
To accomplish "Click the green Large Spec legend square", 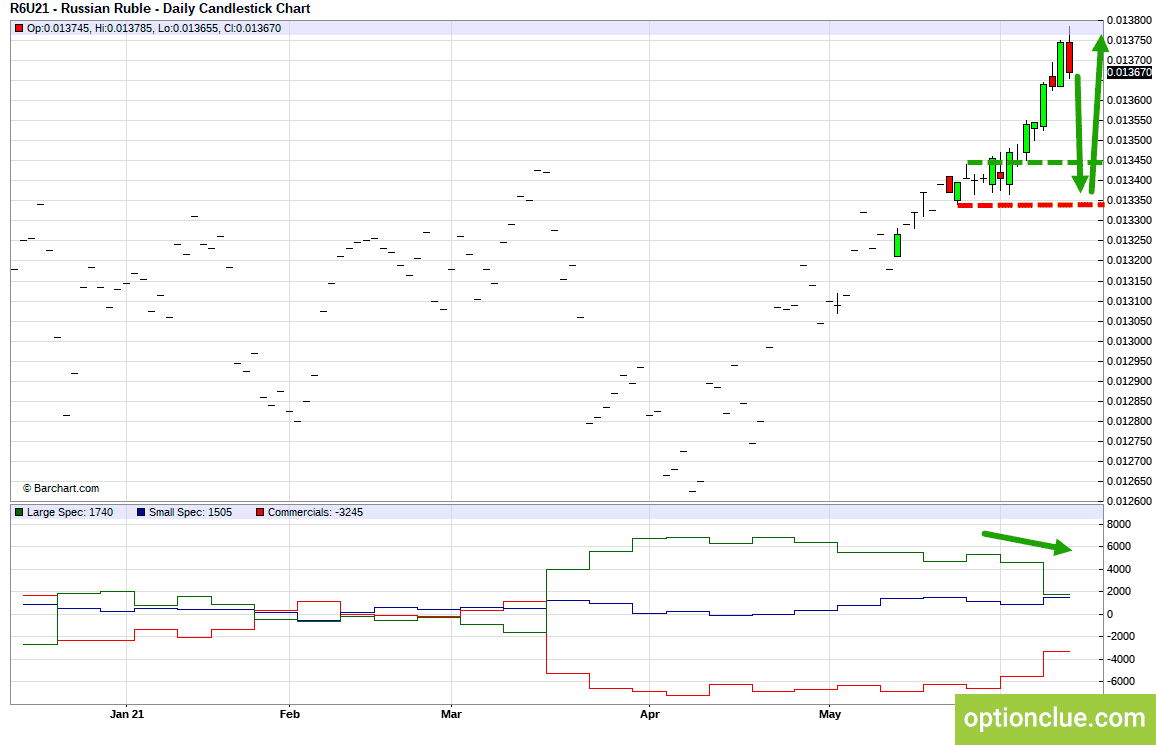I will (19, 512).
